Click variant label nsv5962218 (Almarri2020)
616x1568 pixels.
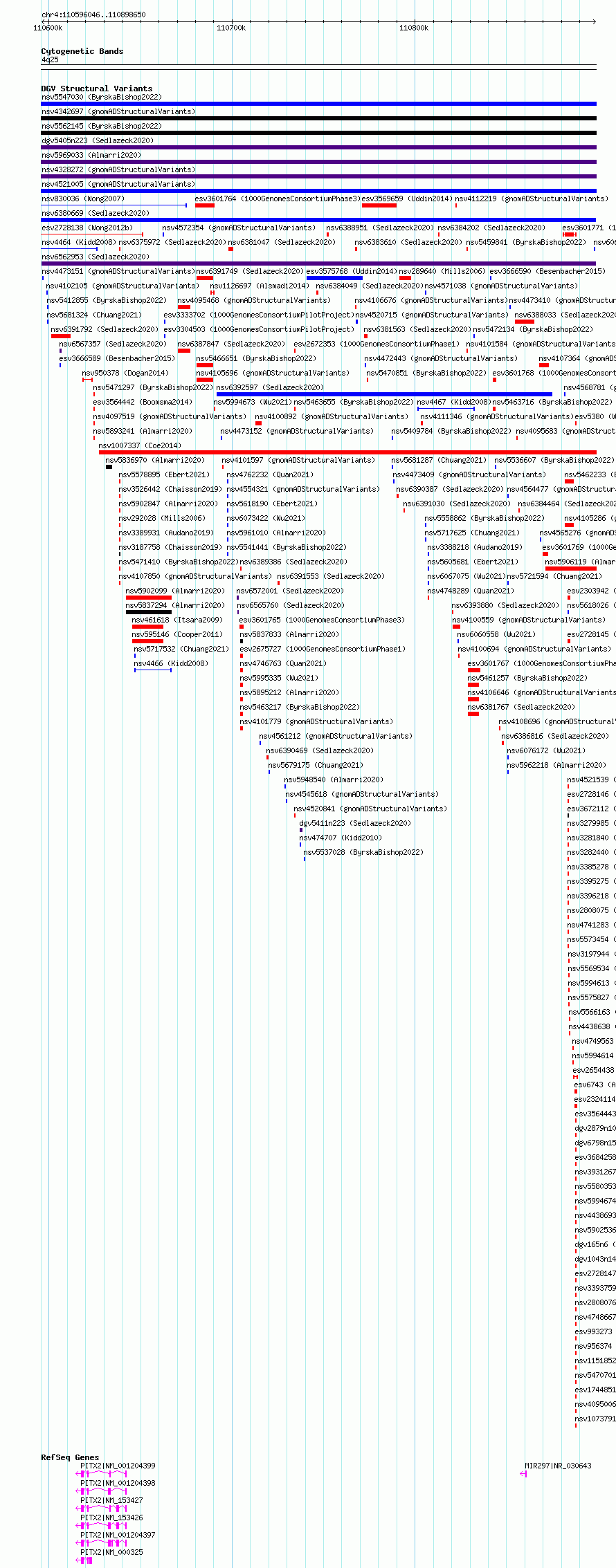click(556, 766)
